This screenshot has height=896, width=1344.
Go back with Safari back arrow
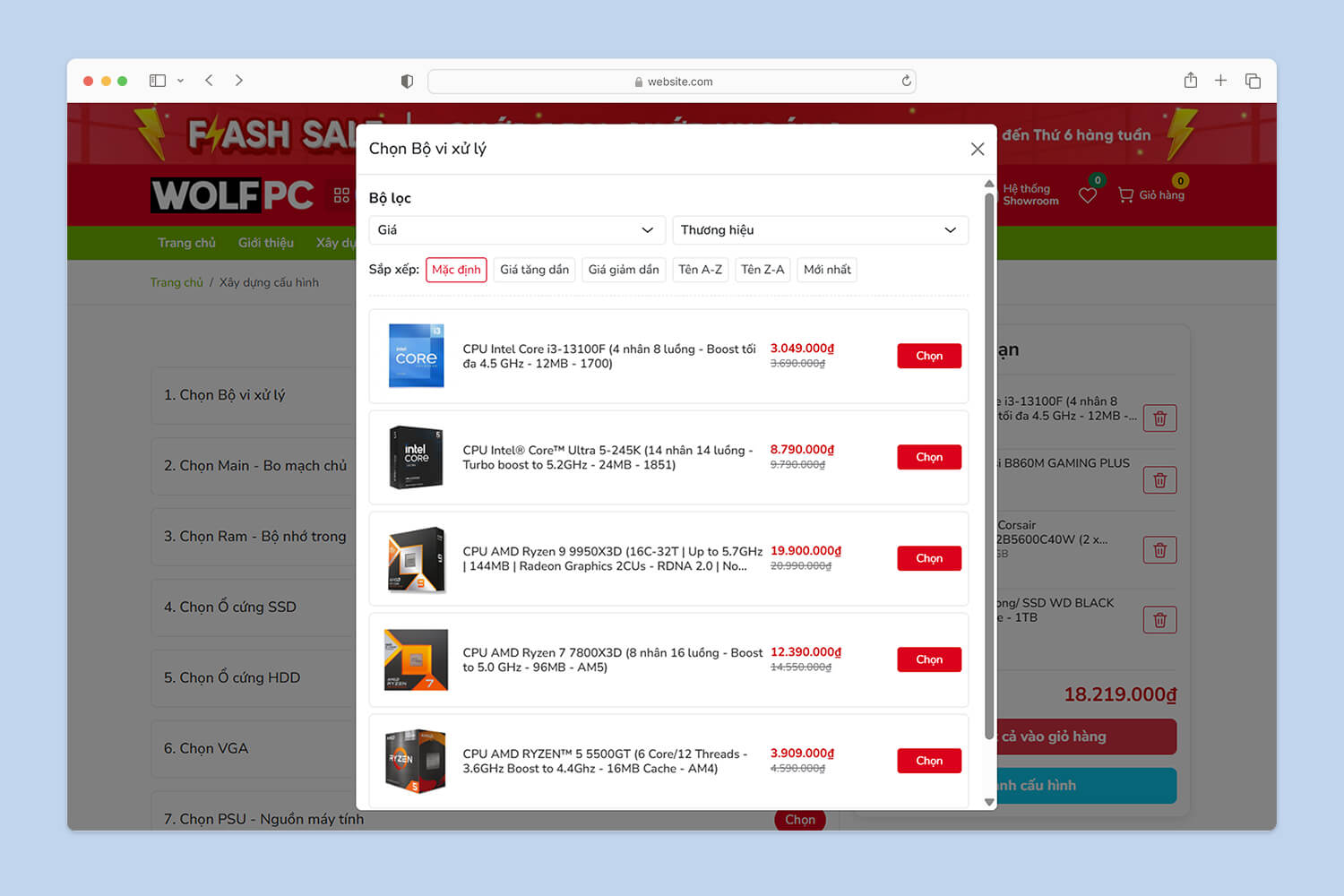click(209, 81)
